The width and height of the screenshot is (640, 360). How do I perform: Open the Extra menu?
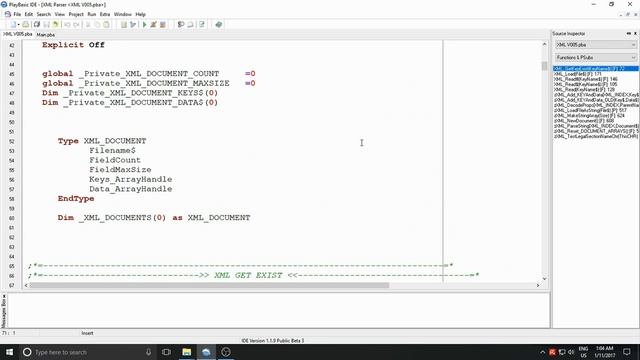105,14
